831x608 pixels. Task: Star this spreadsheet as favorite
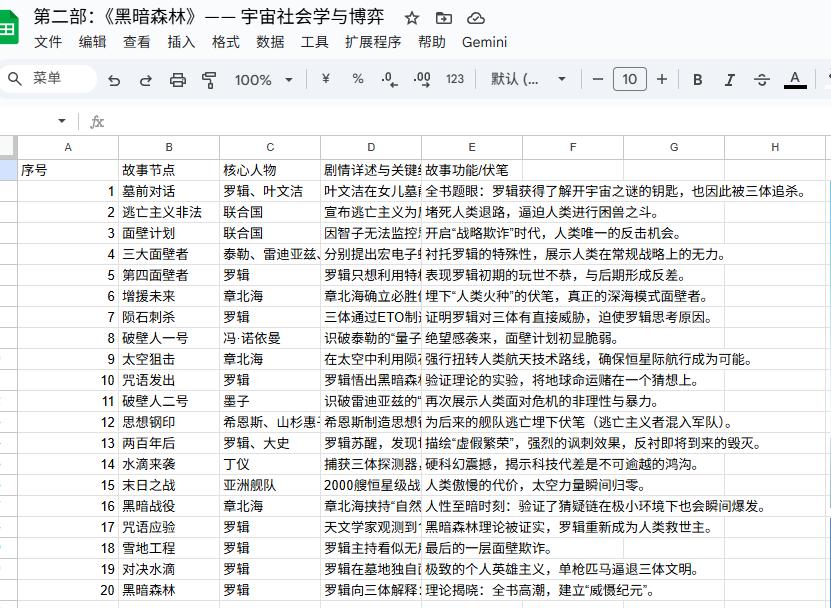(x=411, y=17)
